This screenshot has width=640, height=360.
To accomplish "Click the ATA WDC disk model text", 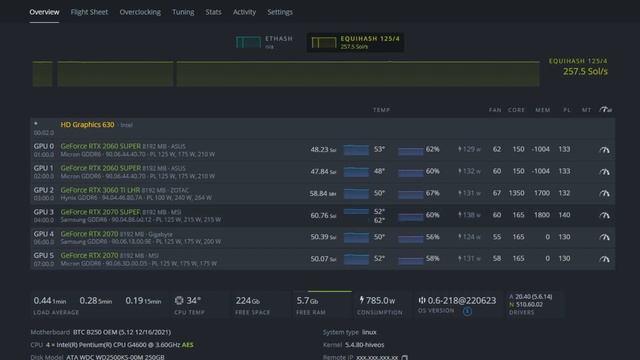I will pyautogui.click(x=116, y=357).
